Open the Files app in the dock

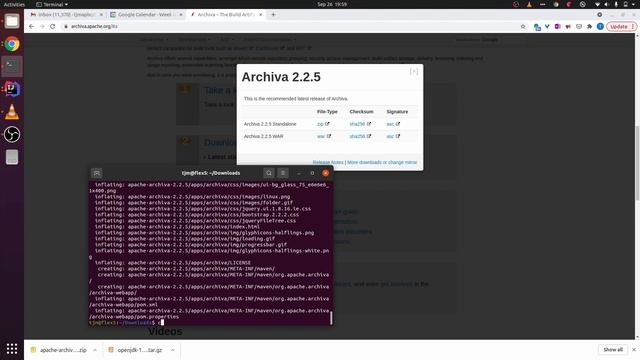(x=12, y=21)
